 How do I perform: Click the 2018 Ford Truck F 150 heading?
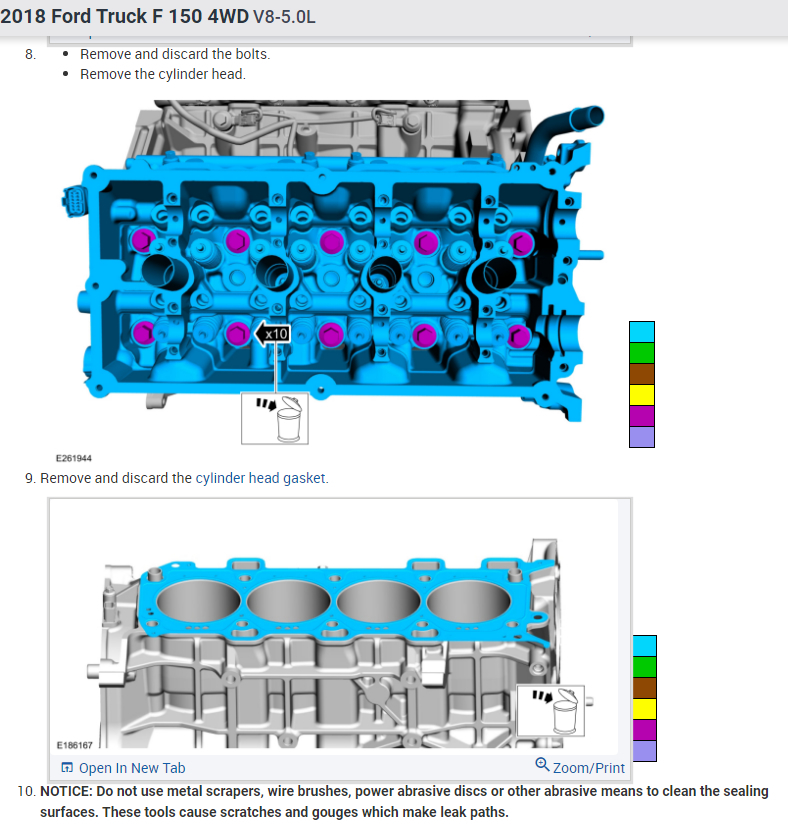pyautogui.click(x=158, y=17)
